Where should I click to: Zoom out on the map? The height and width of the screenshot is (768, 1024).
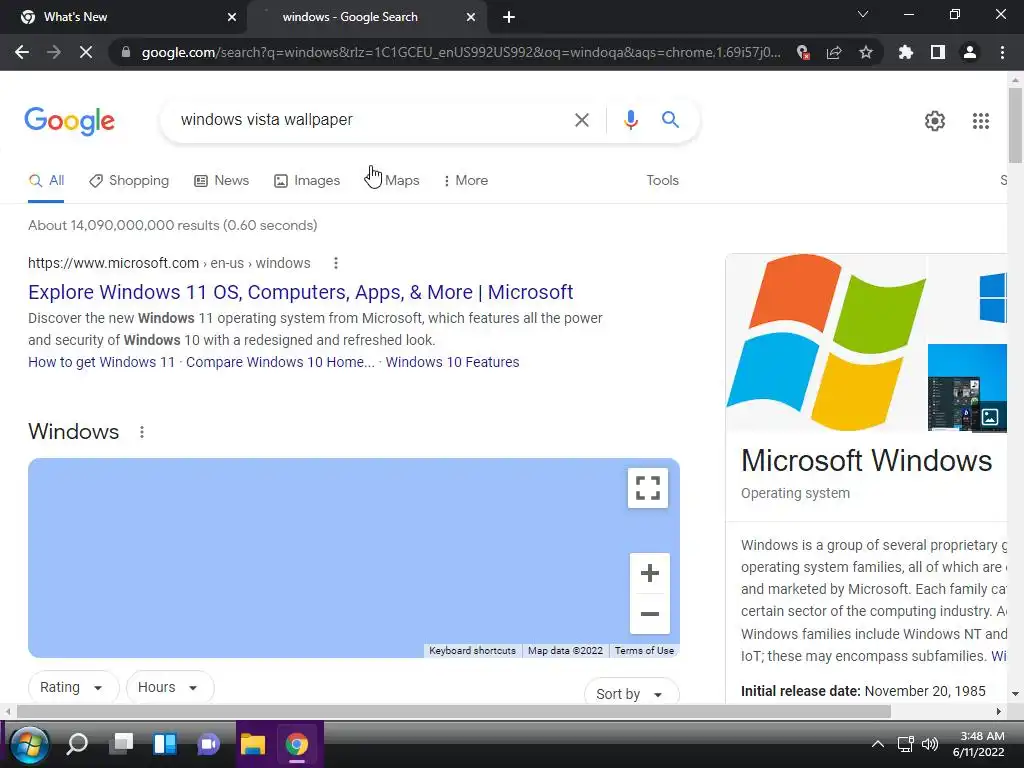(650, 614)
